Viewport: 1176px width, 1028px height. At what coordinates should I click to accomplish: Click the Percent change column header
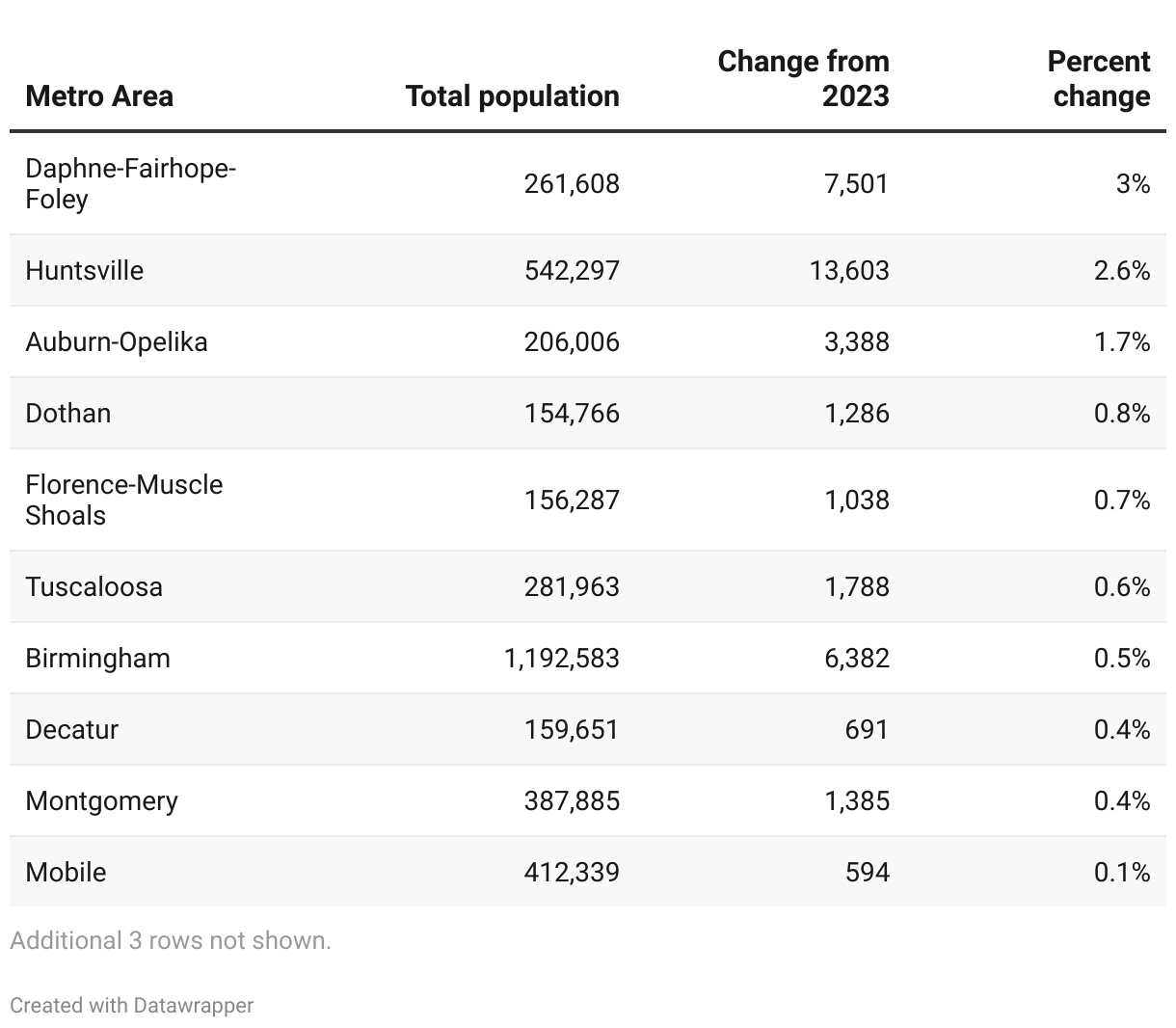coord(1100,79)
